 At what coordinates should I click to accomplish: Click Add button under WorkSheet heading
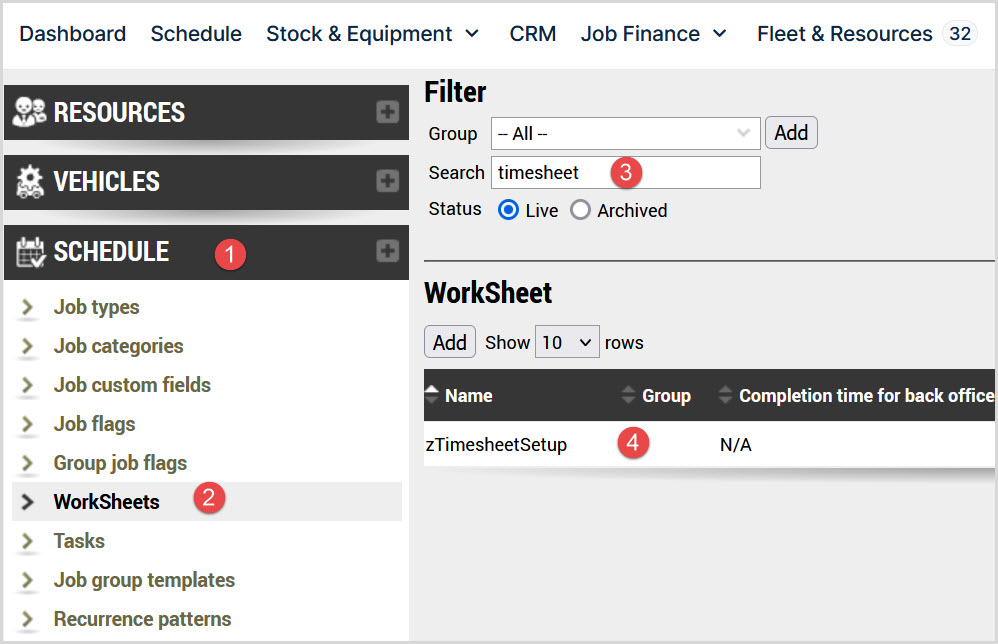coord(449,342)
